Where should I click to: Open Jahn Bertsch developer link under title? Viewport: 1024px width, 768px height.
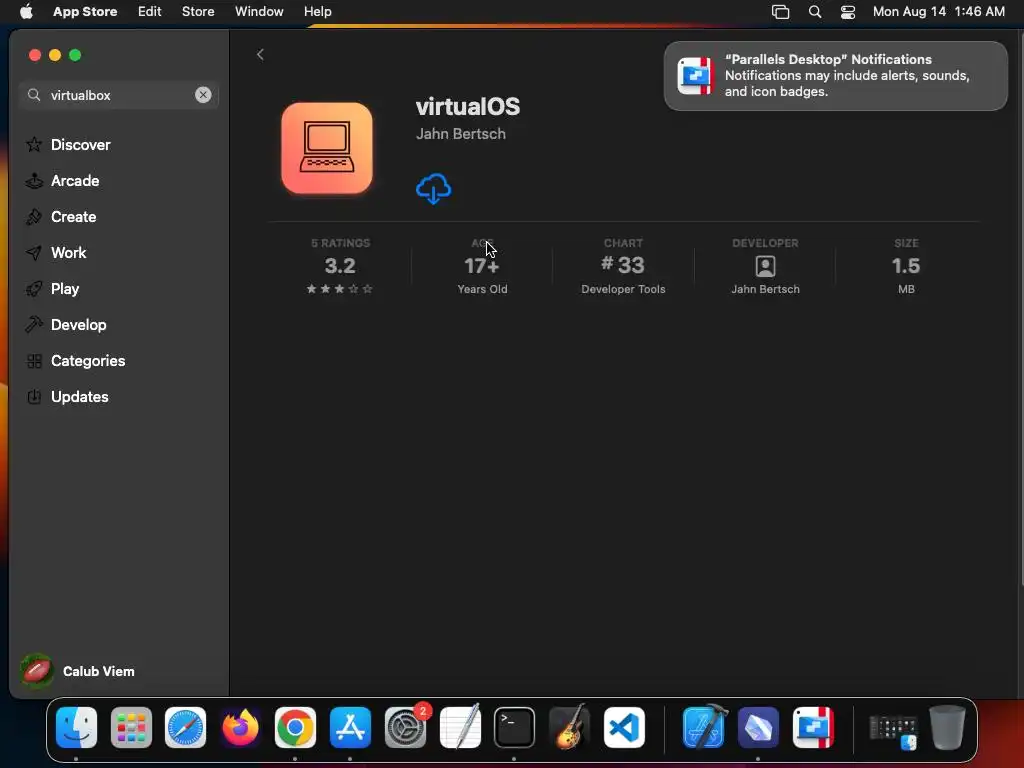(460, 134)
